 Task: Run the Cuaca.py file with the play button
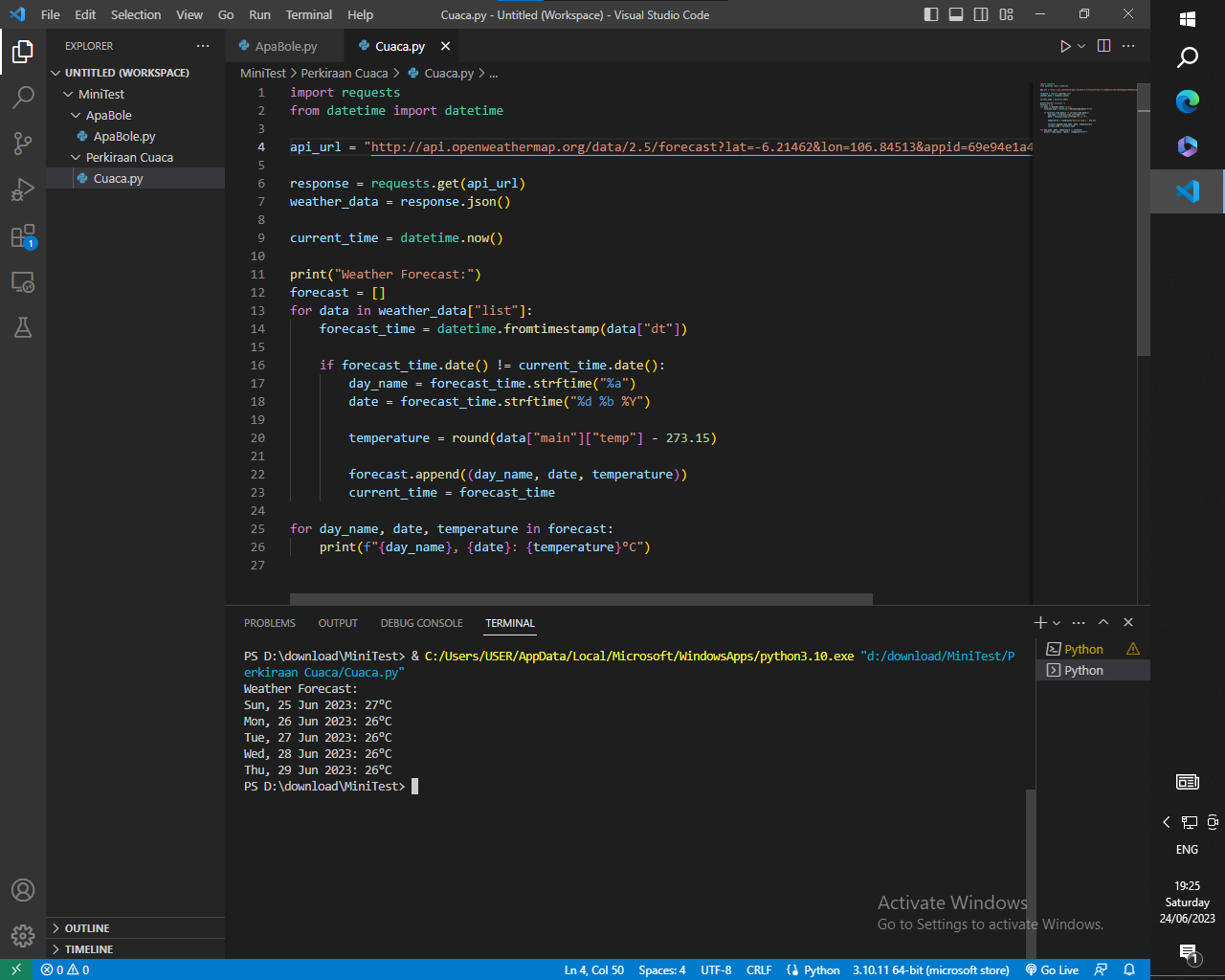[1063, 45]
